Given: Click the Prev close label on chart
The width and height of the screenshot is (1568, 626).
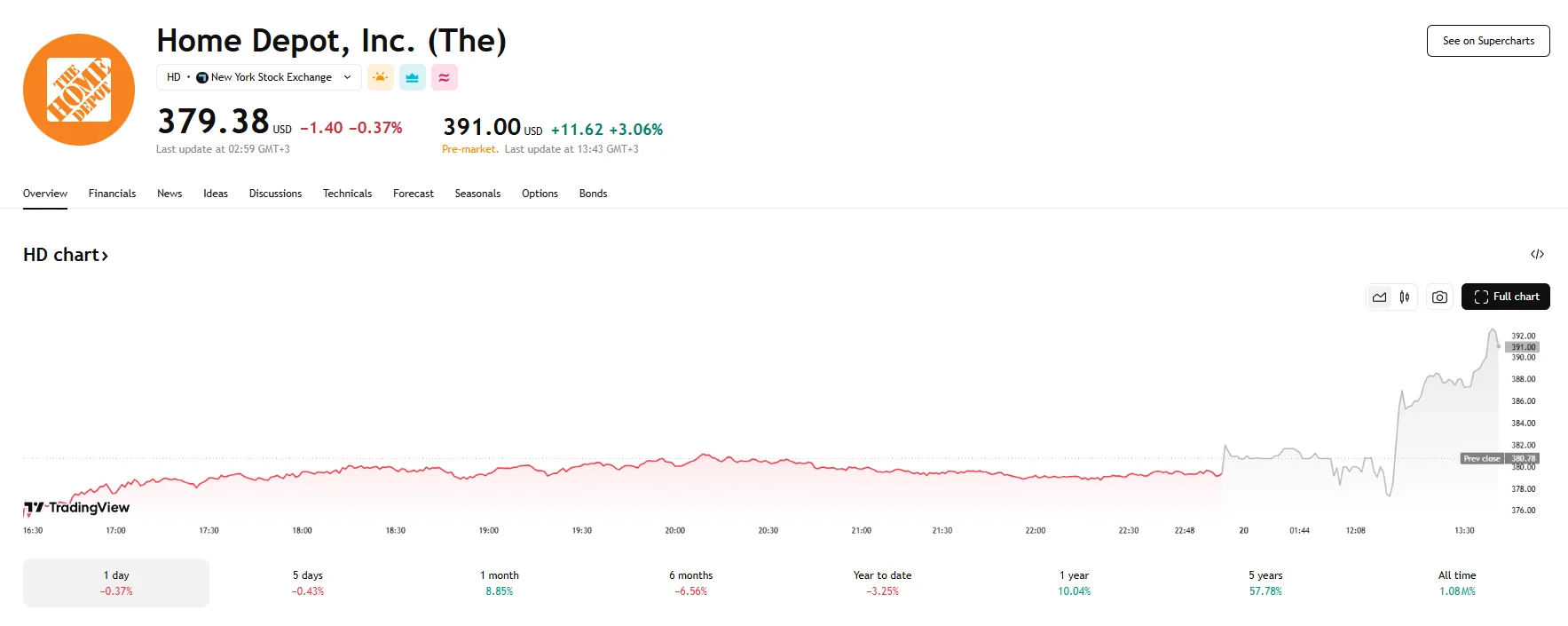Looking at the screenshot, I should click(x=1482, y=459).
